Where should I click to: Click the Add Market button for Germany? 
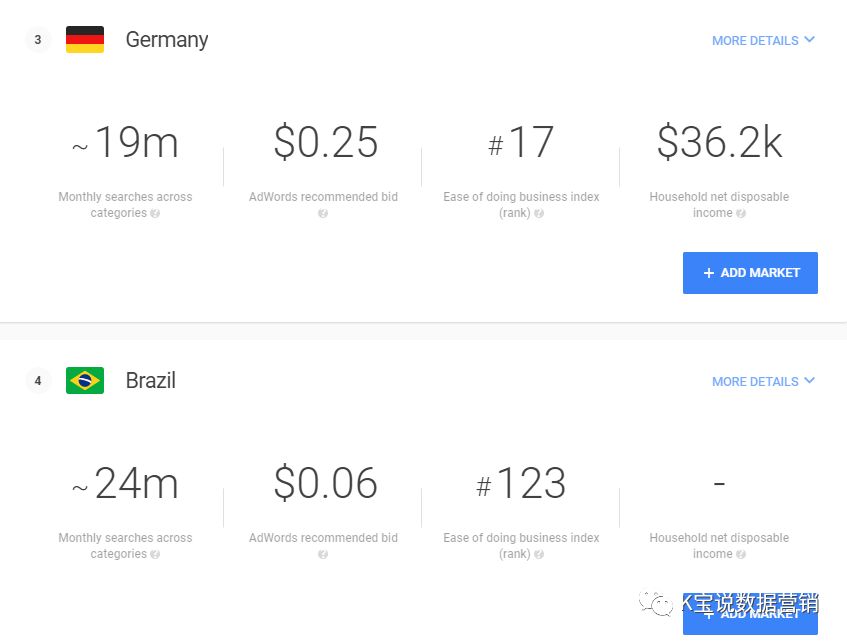coord(750,273)
